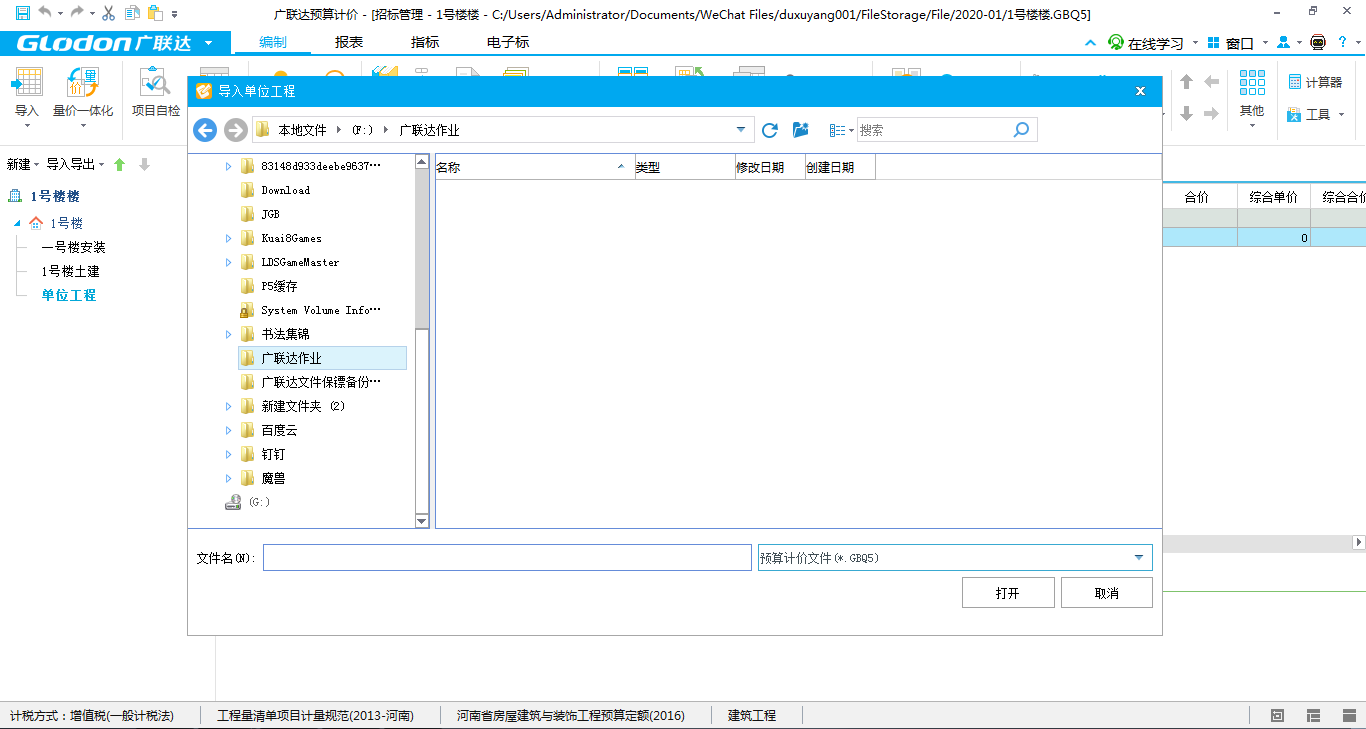Click the Copy icon in title bar
Viewport: 1366px width, 729px height.
tap(131, 13)
